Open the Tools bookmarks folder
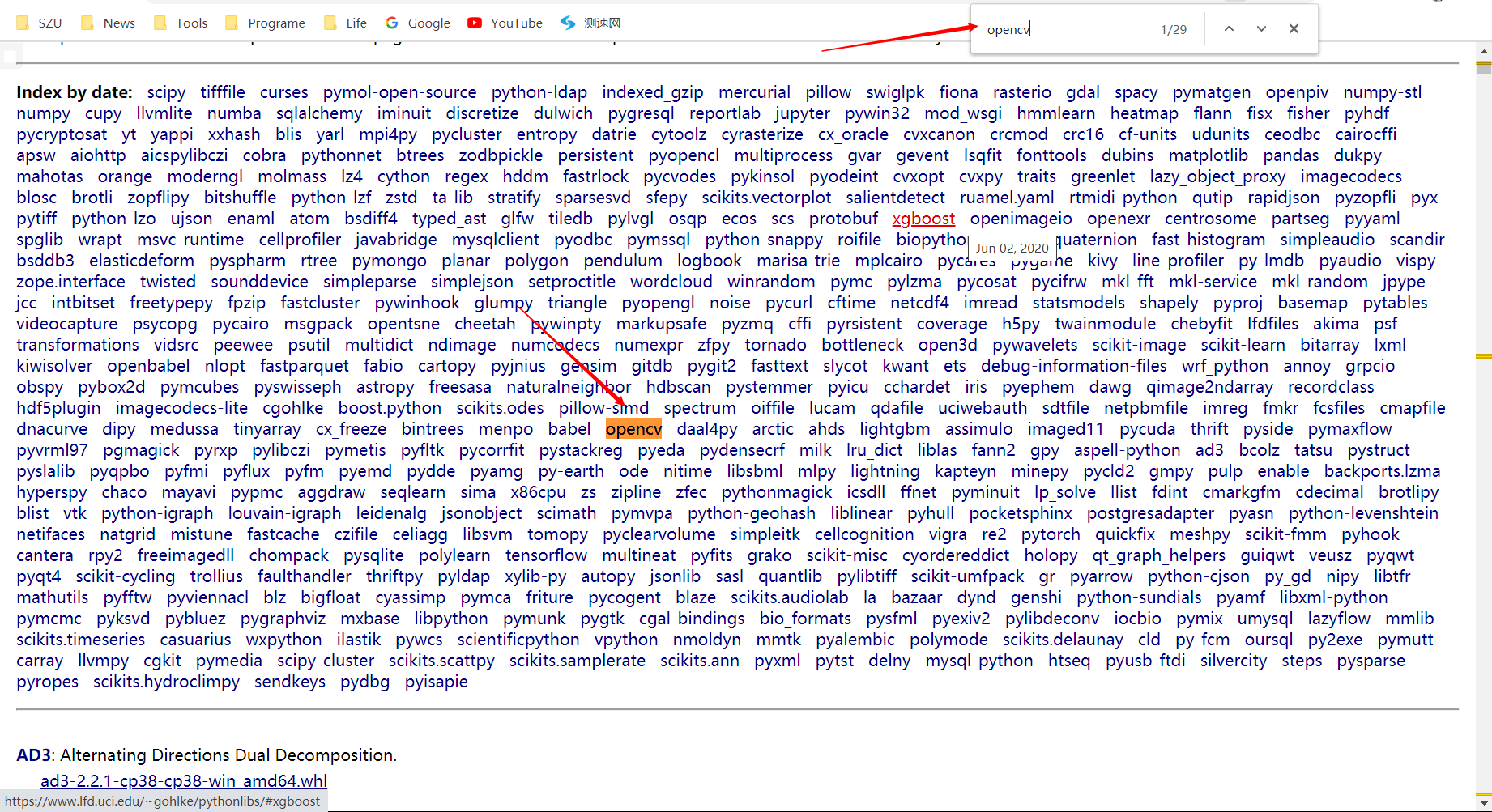The height and width of the screenshot is (812, 1492). coord(181,23)
